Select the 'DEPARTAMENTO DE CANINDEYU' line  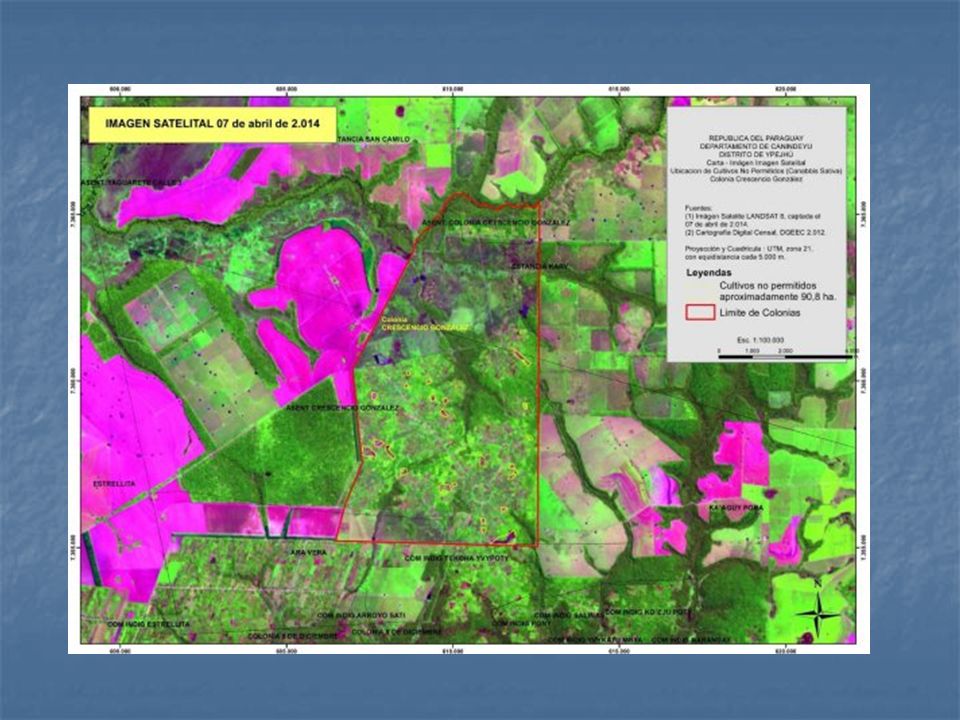pyautogui.click(x=756, y=147)
